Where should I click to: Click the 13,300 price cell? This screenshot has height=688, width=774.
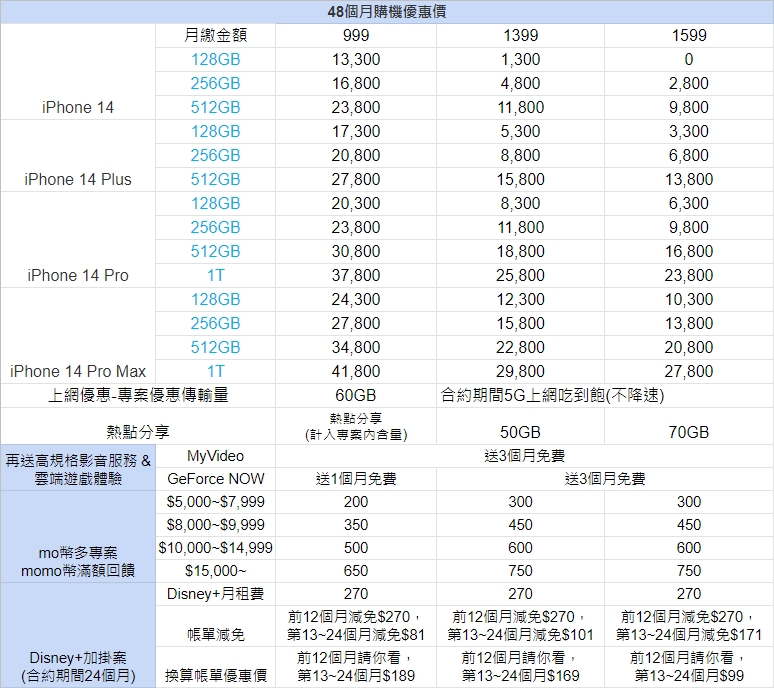tap(356, 59)
